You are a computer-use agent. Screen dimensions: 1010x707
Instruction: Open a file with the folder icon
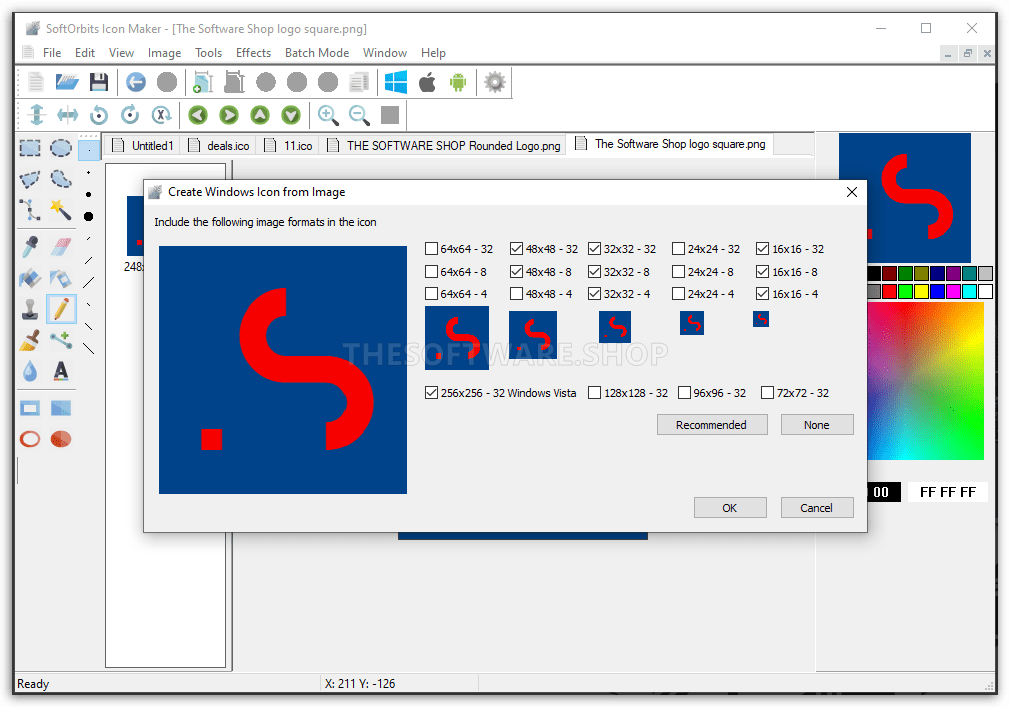67,82
